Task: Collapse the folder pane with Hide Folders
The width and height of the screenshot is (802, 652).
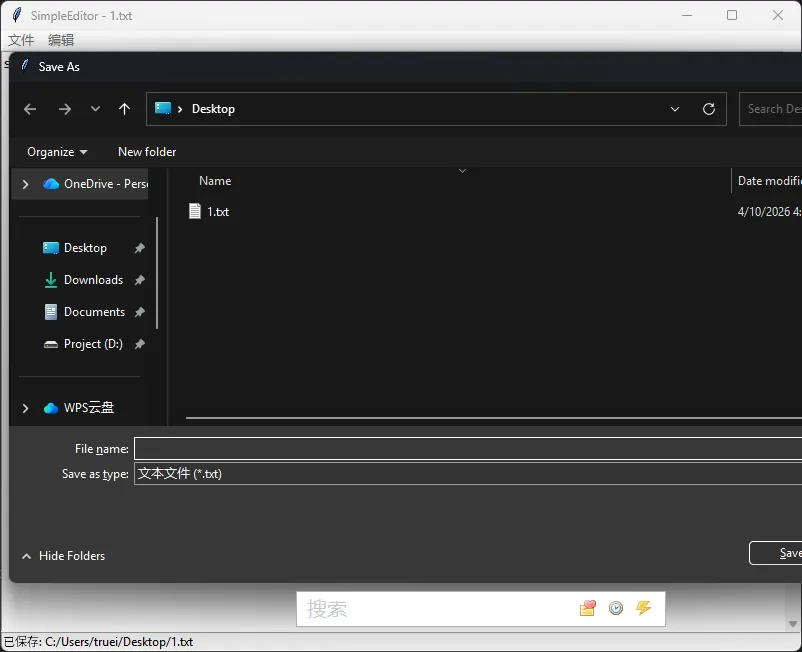Action: click(63, 556)
